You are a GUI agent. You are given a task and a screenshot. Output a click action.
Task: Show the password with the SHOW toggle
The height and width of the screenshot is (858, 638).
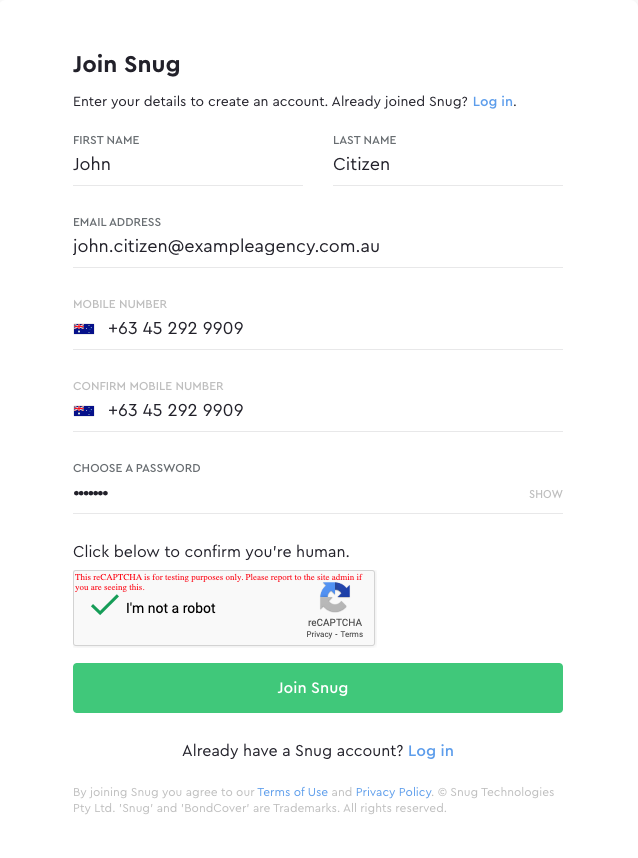[x=546, y=494]
